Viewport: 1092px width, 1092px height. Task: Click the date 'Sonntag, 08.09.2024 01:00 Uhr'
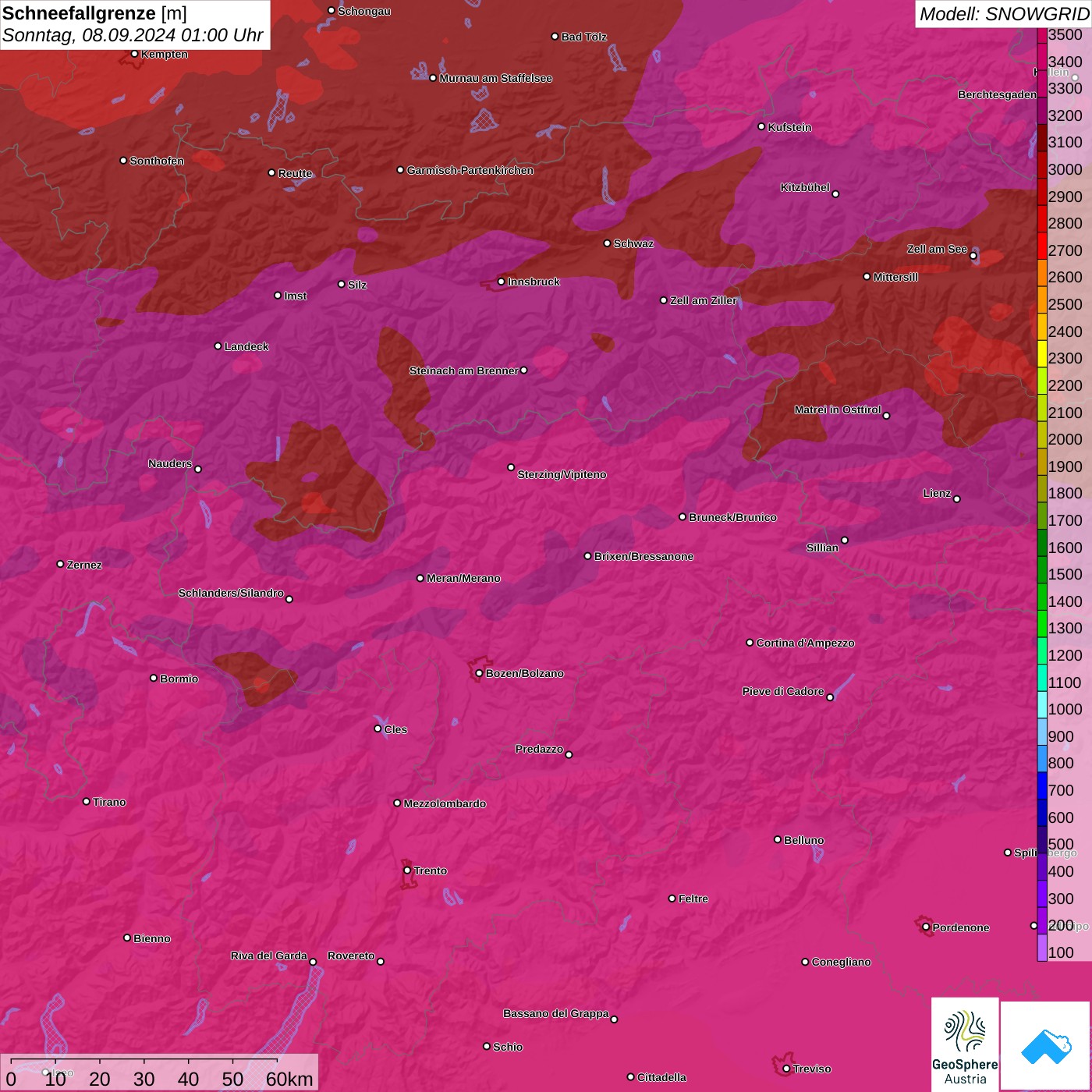[133, 35]
